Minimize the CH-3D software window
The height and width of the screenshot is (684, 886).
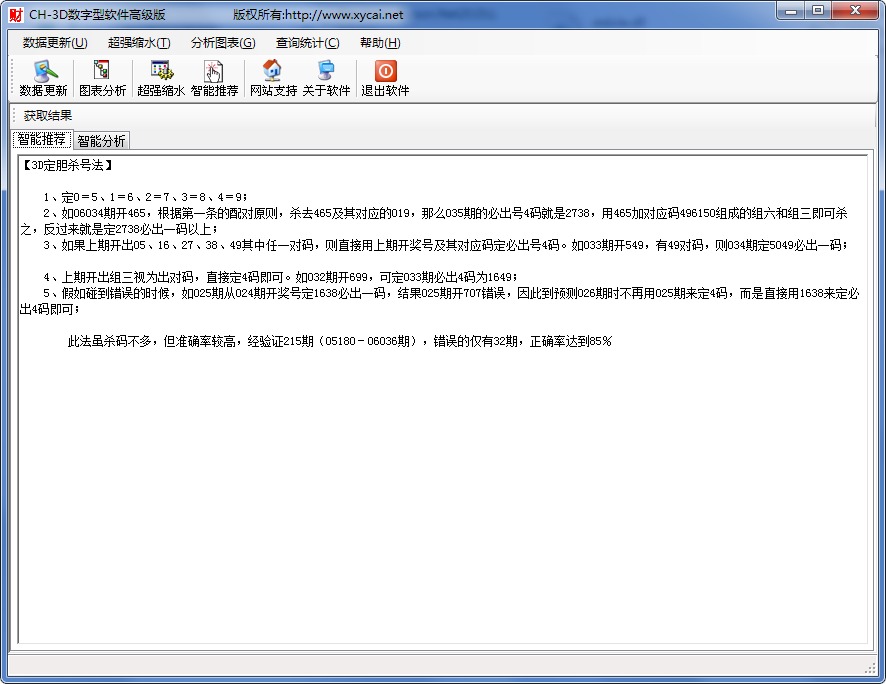tap(793, 11)
